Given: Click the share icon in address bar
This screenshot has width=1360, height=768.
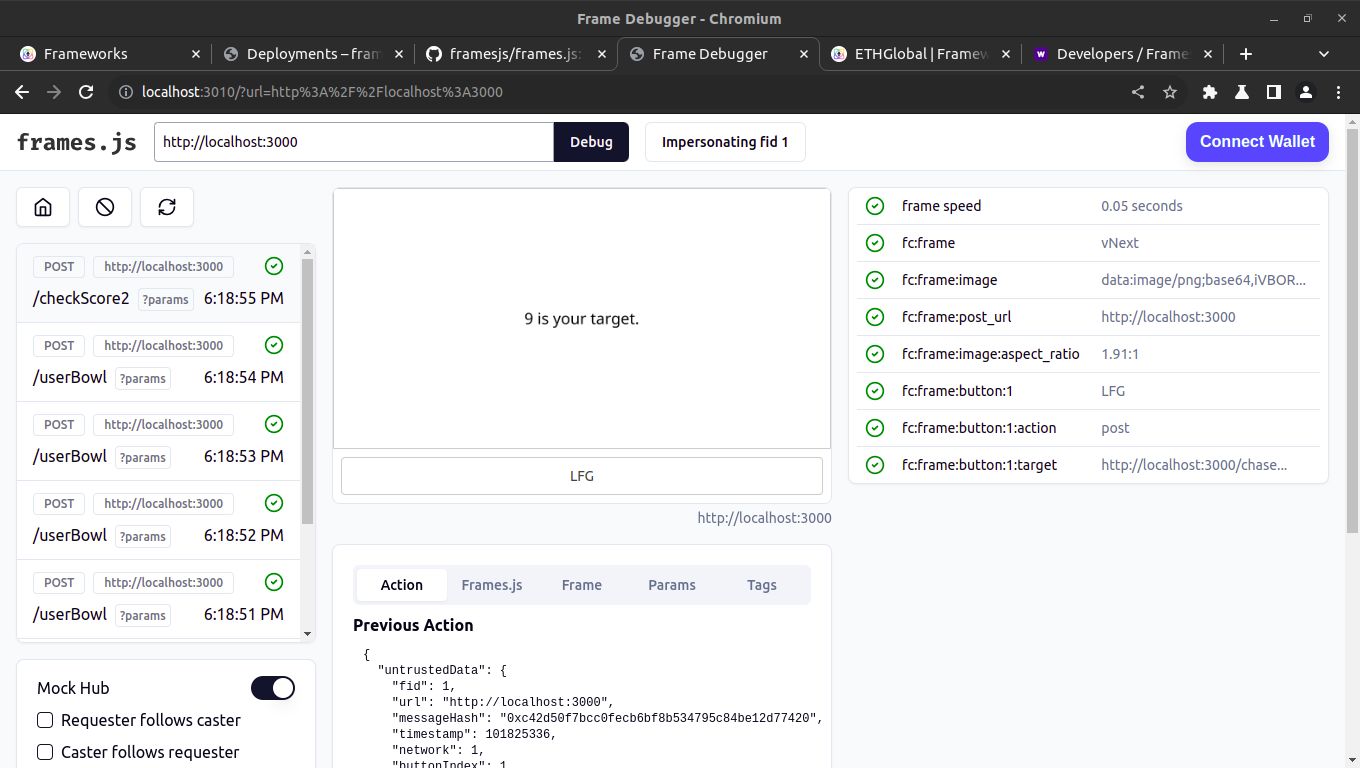Looking at the screenshot, I should click(1138, 92).
